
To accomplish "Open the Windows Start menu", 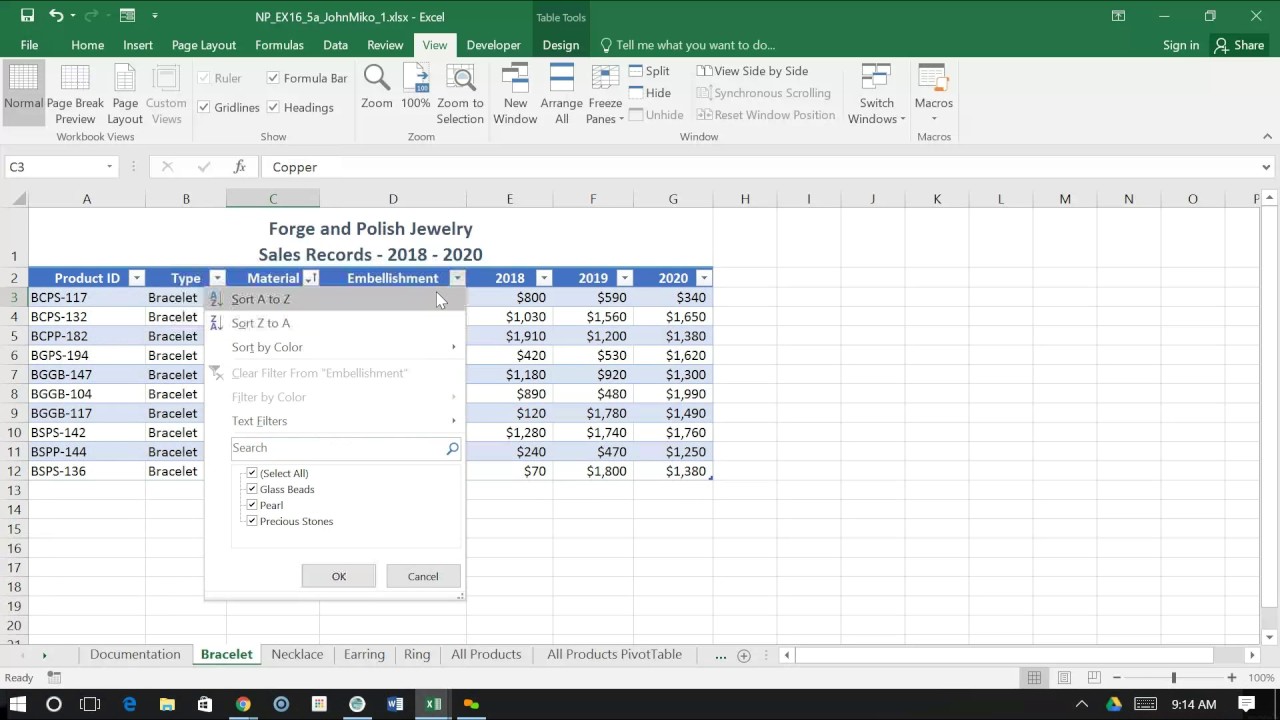I will (17, 704).
